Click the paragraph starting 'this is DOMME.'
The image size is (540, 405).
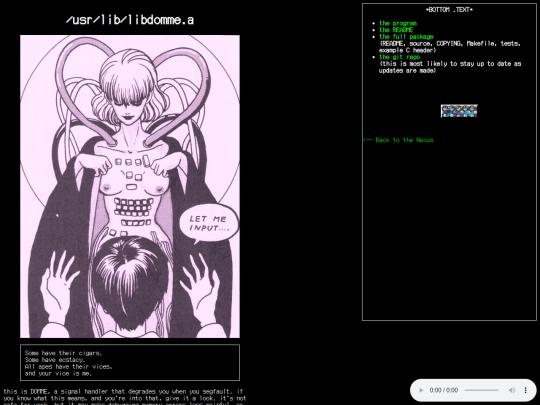[125, 398]
